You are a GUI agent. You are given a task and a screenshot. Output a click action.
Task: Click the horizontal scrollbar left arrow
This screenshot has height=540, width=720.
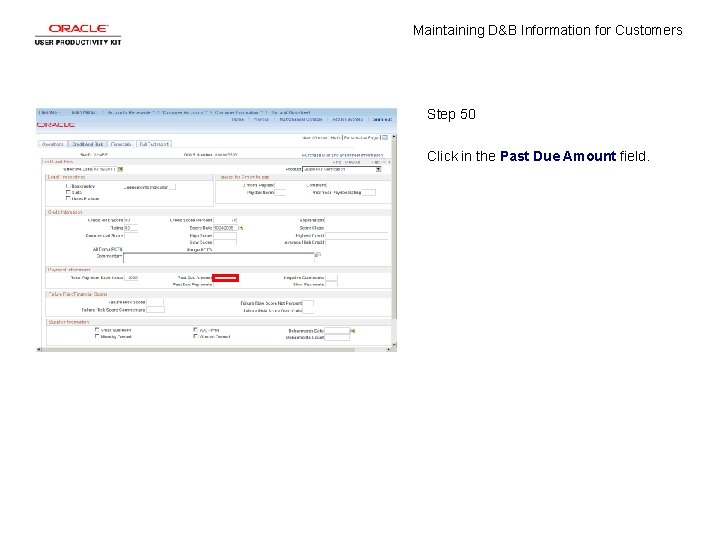pyautogui.click(x=39, y=349)
